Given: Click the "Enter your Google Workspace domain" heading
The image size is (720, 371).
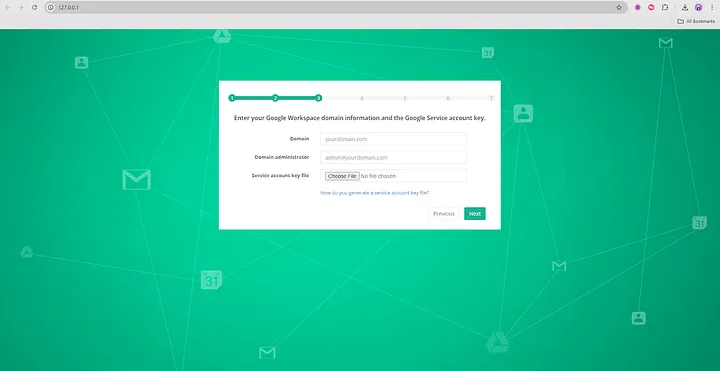Looking at the screenshot, I should (360, 118).
